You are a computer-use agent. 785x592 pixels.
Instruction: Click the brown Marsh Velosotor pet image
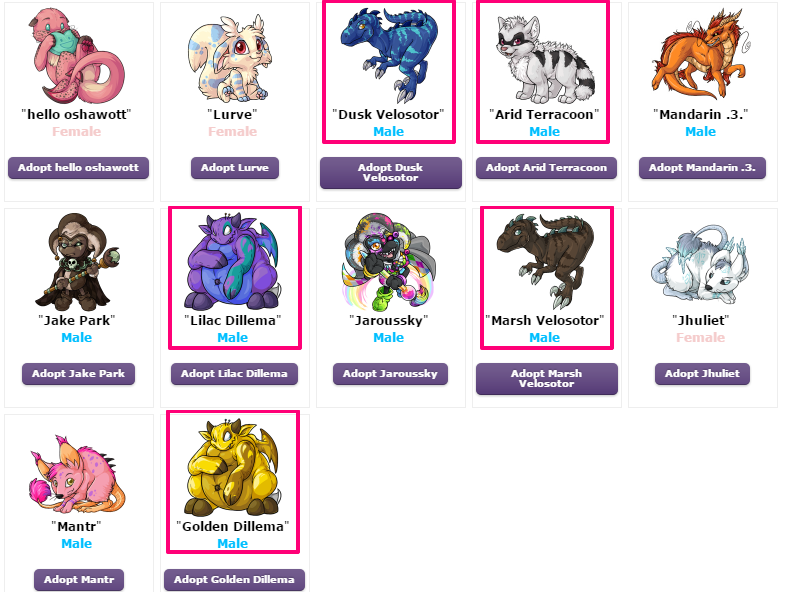click(x=545, y=261)
